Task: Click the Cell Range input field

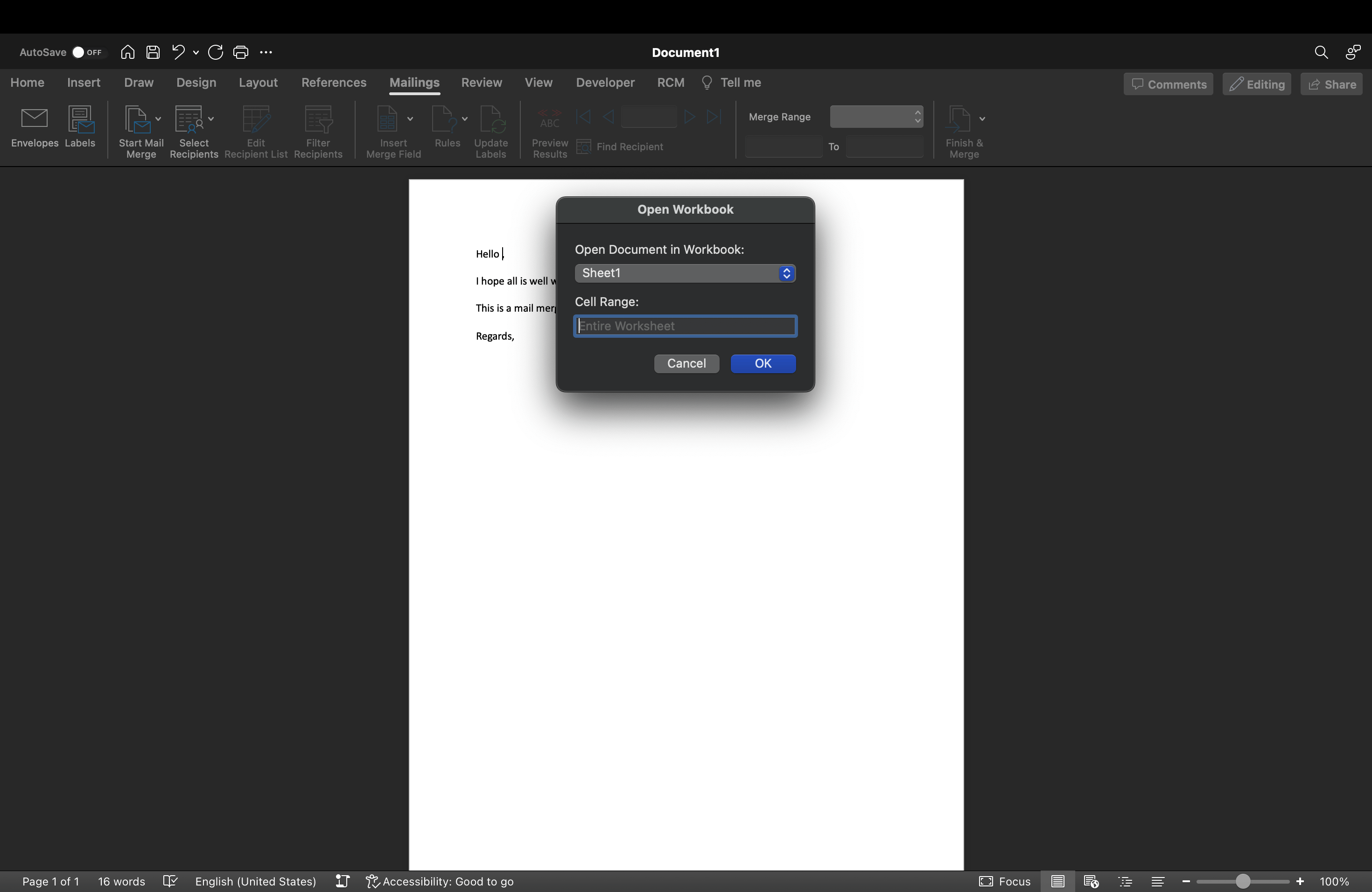Action: (685, 326)
